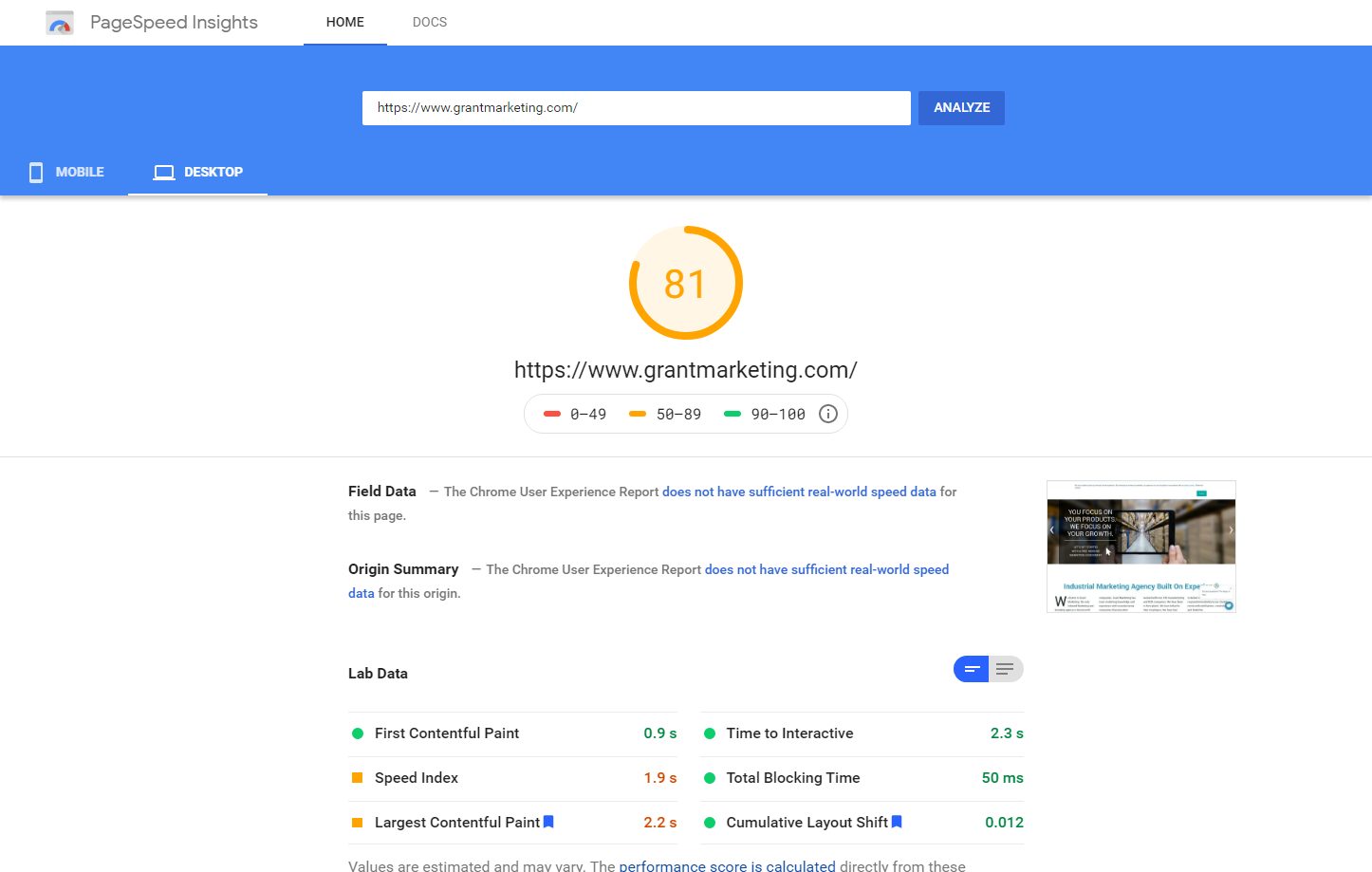Click the bookmark icon beside Largest Contentful Paint
This screenshot has height=872, width=1372.
tap(548, 822)
